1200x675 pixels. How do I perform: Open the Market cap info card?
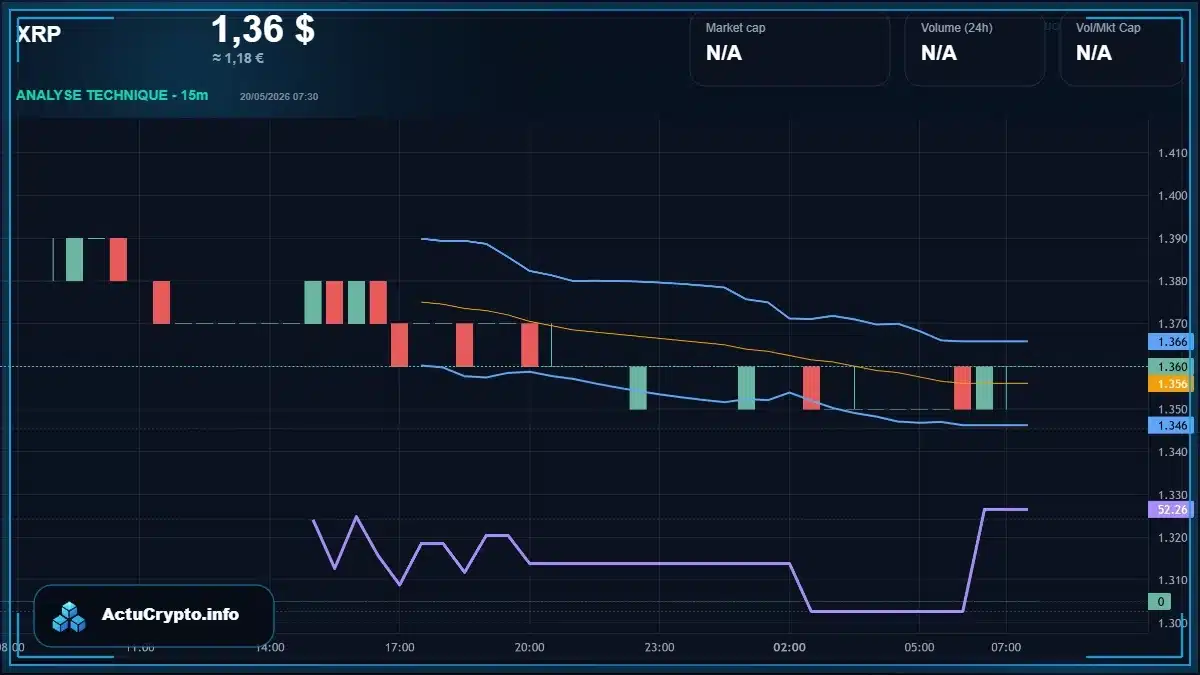point(789,49)
